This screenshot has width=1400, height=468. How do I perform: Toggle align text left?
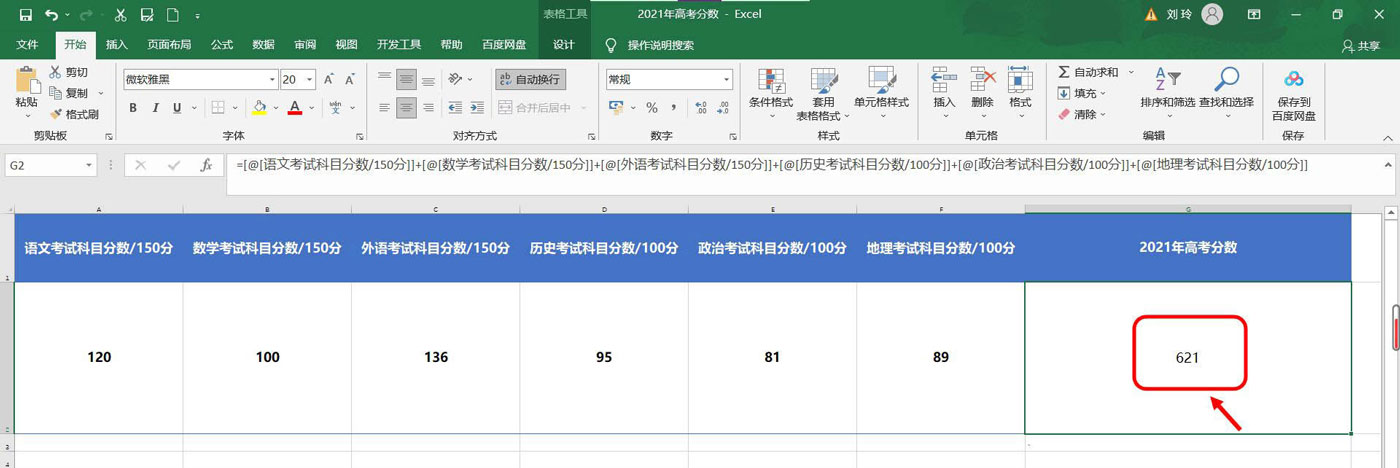point(384,108)
